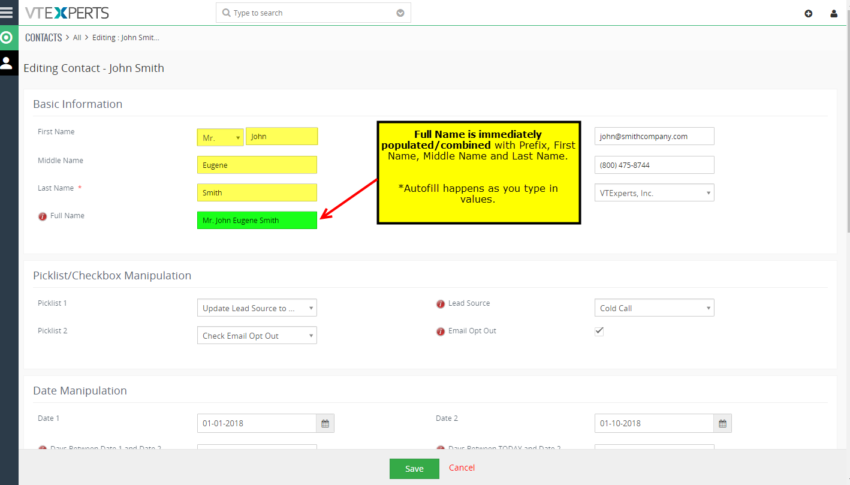Click the Last Name label
Image resolution: width=850 pixels, height=485 pixels.
(56, 188)
